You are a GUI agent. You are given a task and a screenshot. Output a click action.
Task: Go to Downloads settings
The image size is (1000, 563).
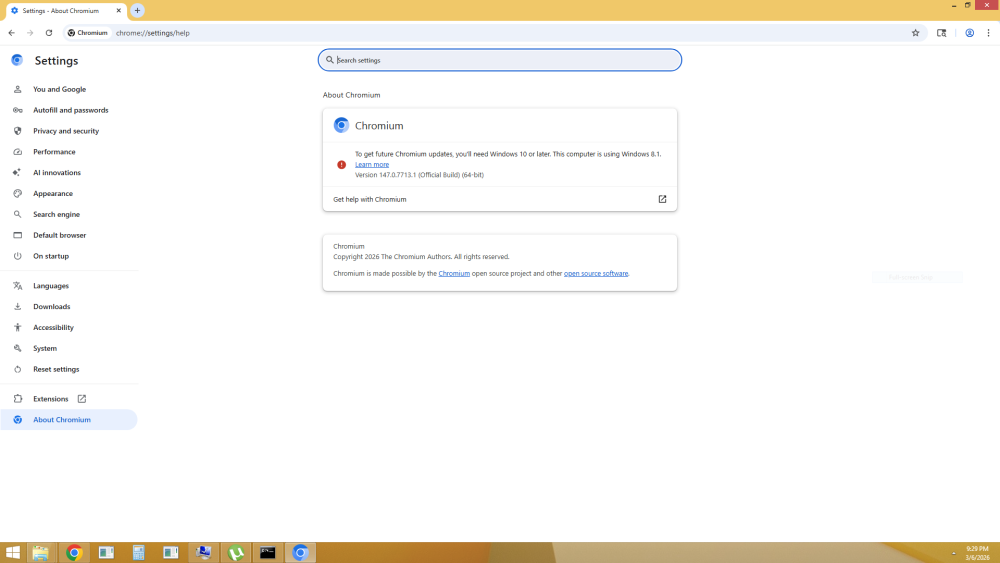[52, 307]
